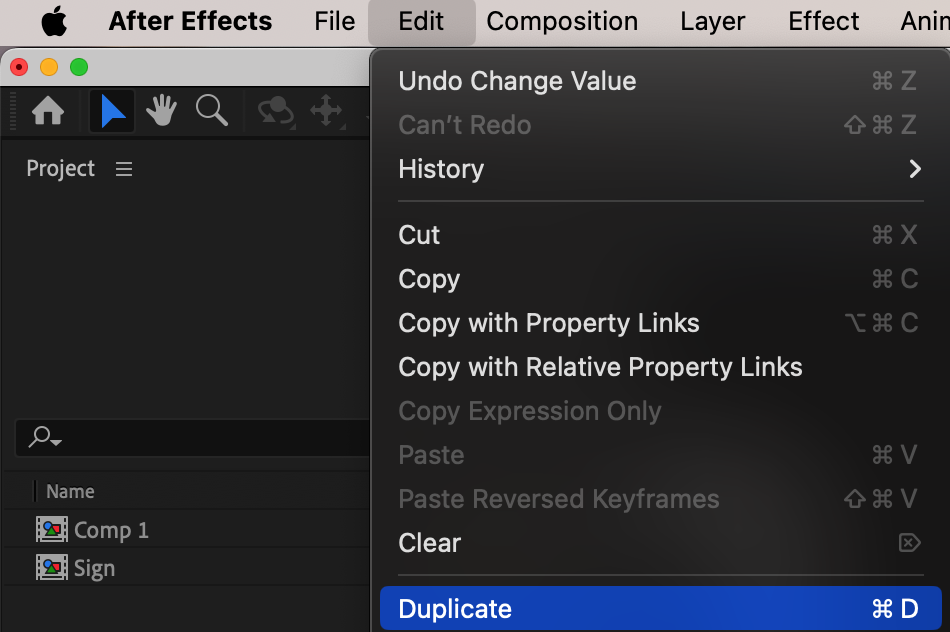Click the Comp 1 composition icon
This screenshot has height=632, width=950.
pos(51,530)
